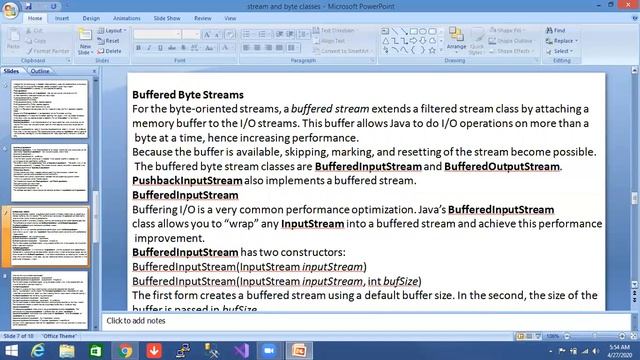
Task: Go to next slide button
Action: (635, 301)
